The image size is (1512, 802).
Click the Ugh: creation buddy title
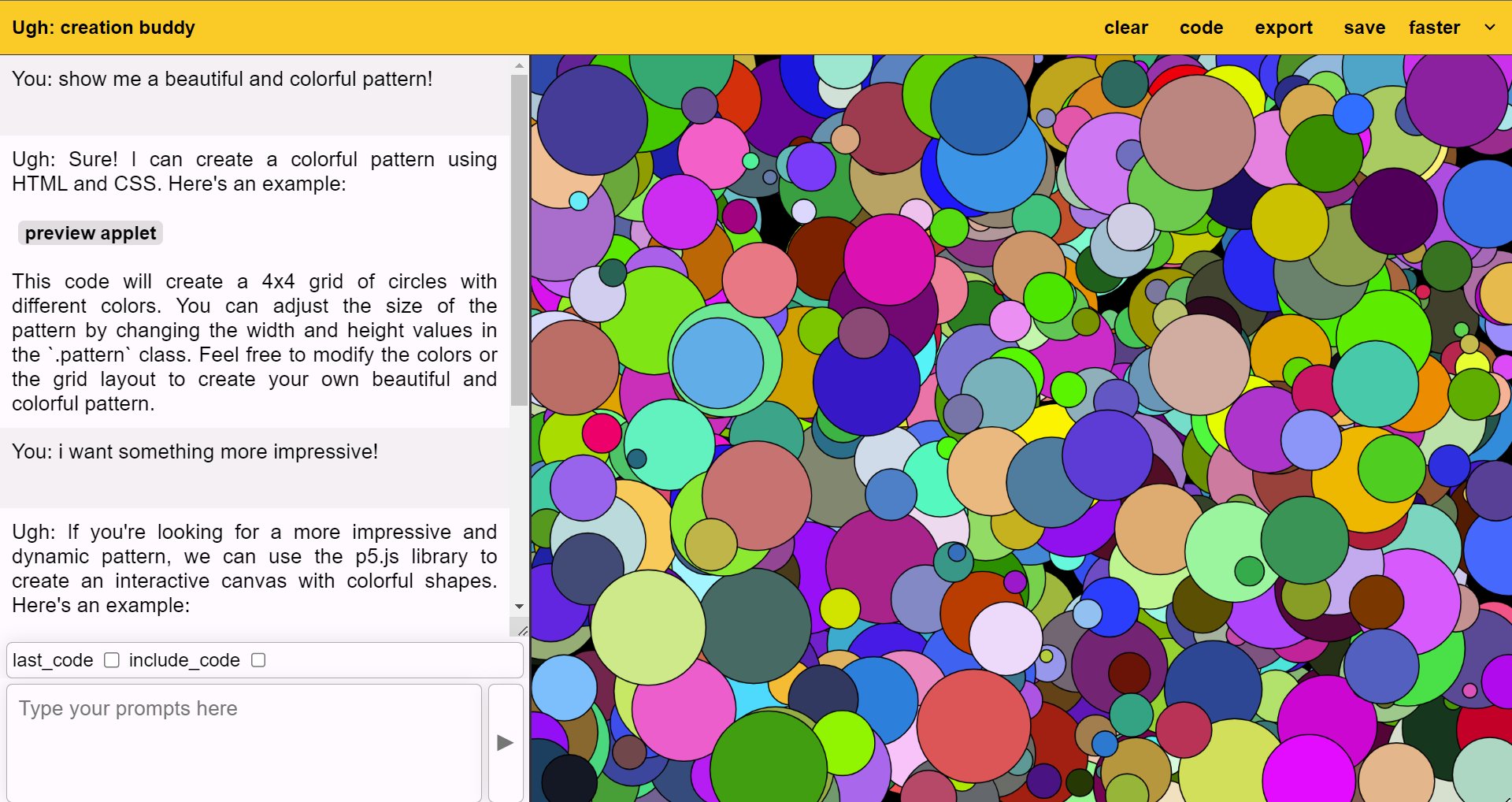point(103,28)
